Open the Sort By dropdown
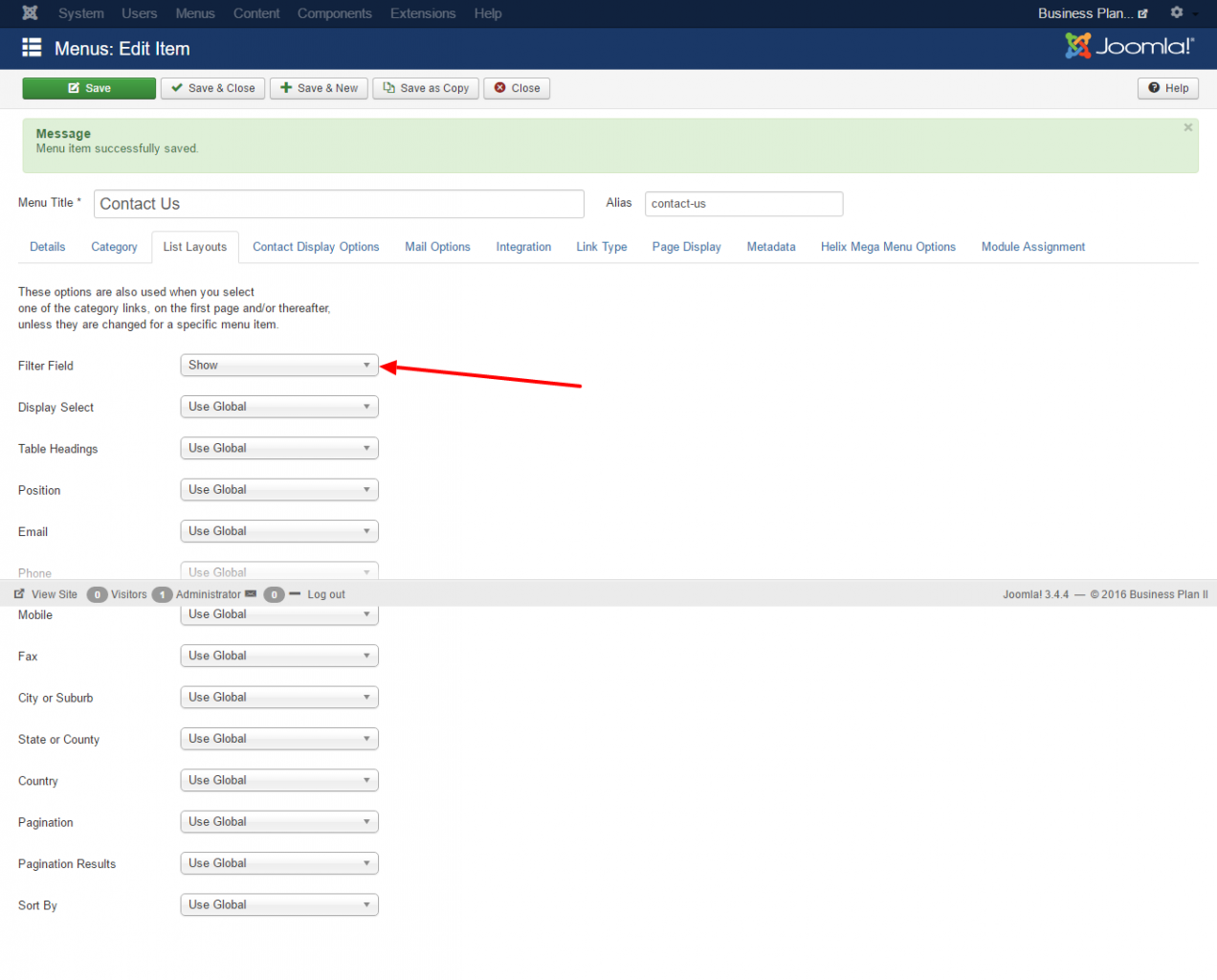 (279, 904)
